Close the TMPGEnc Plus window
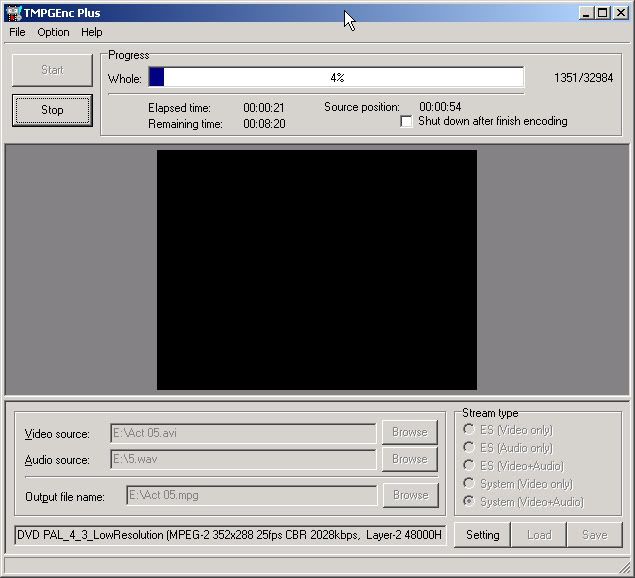635x578 pixels. pyautogui.click(x=621, y=13)
